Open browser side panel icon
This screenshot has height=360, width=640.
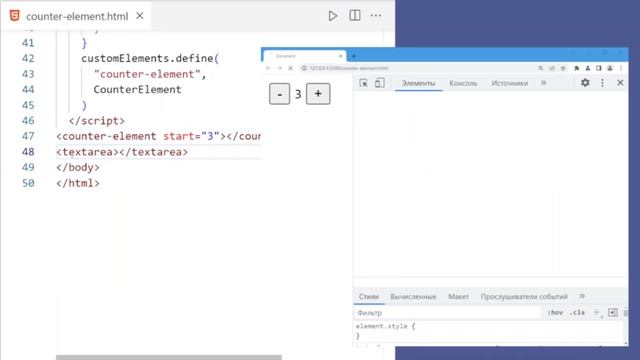pyautogui.click(x=599, y=68)
